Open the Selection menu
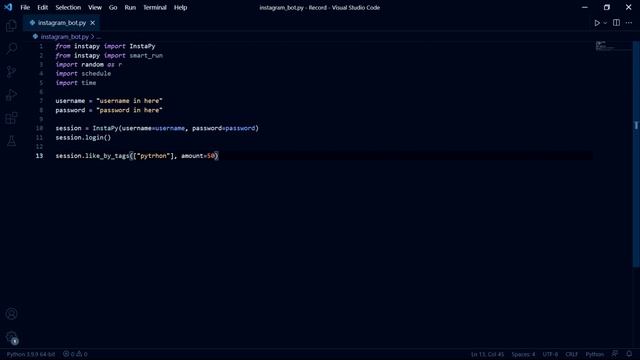The width and height of the screenshot is (640, 360). point(68,7)
